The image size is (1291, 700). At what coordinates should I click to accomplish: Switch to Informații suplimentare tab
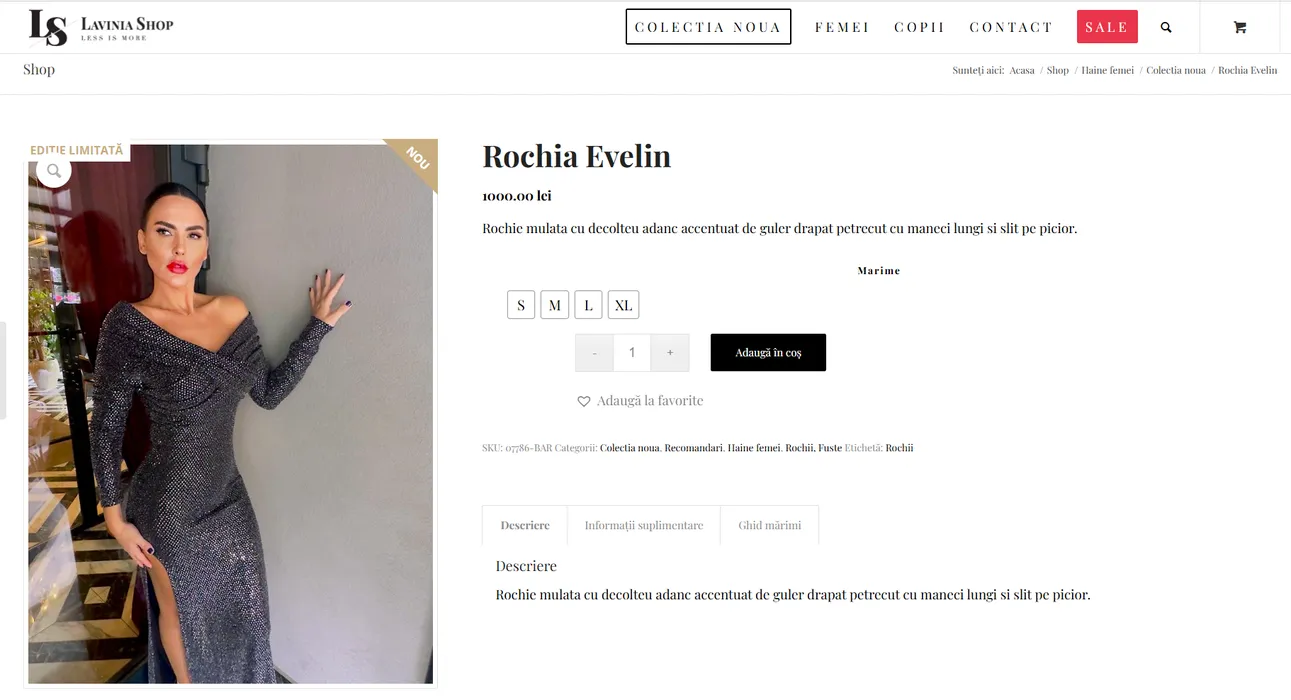[x=644, y=525]
